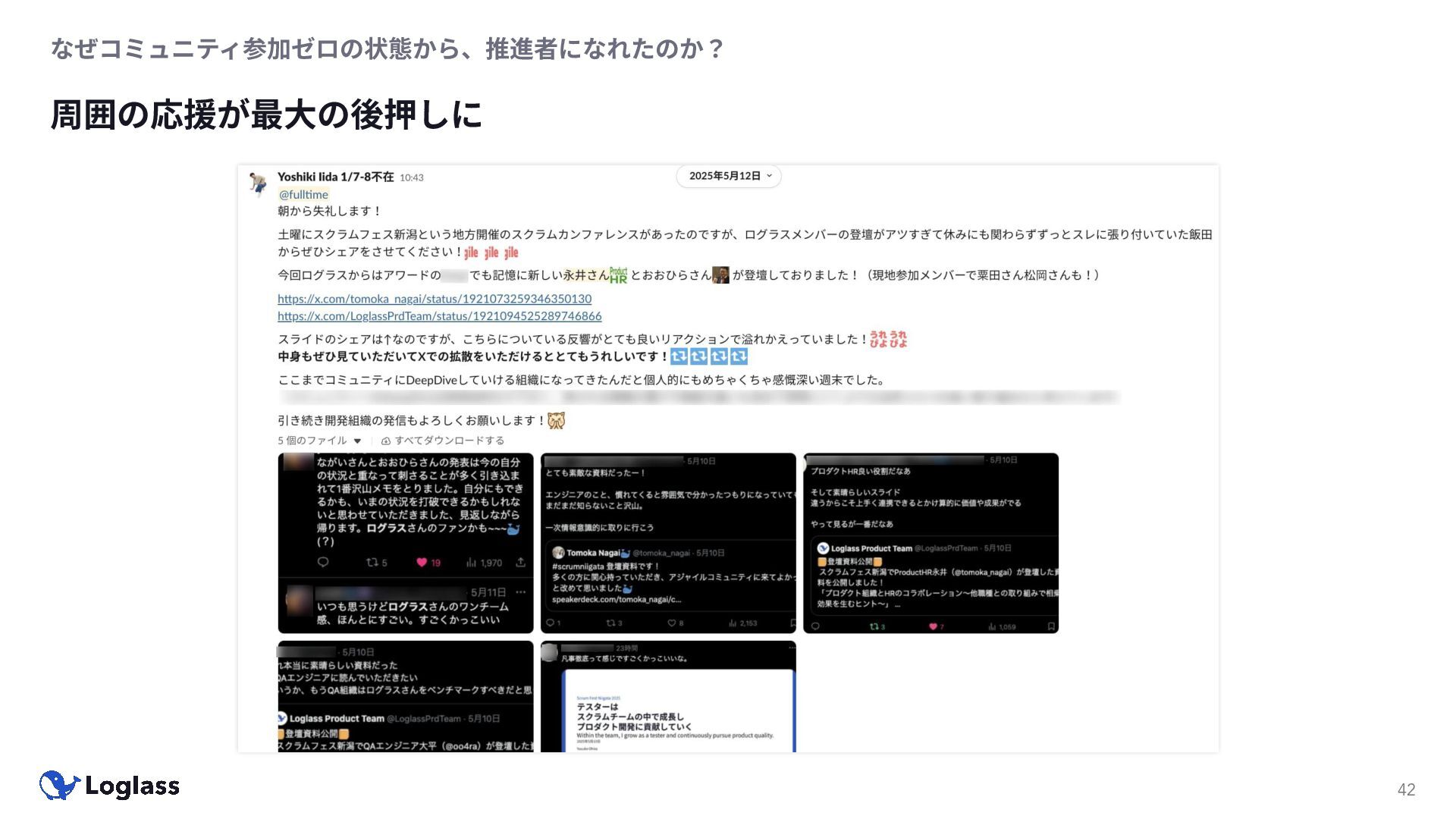Viewport: 1456px width, 819px height.
Task: Click Yoshiki Iida's profile avatar
Action: pos(259,184)
